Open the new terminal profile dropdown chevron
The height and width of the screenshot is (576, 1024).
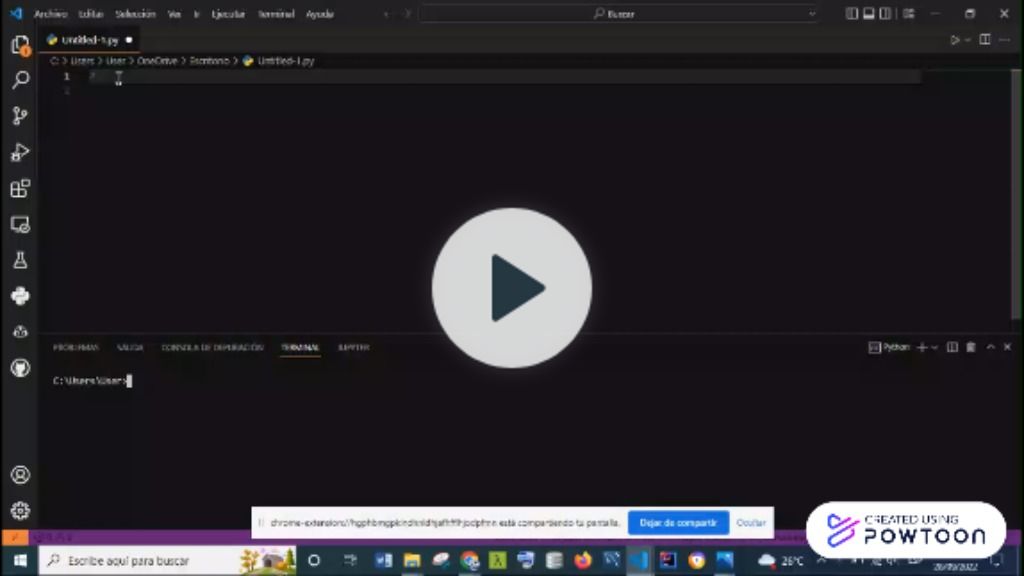(934, 347)
